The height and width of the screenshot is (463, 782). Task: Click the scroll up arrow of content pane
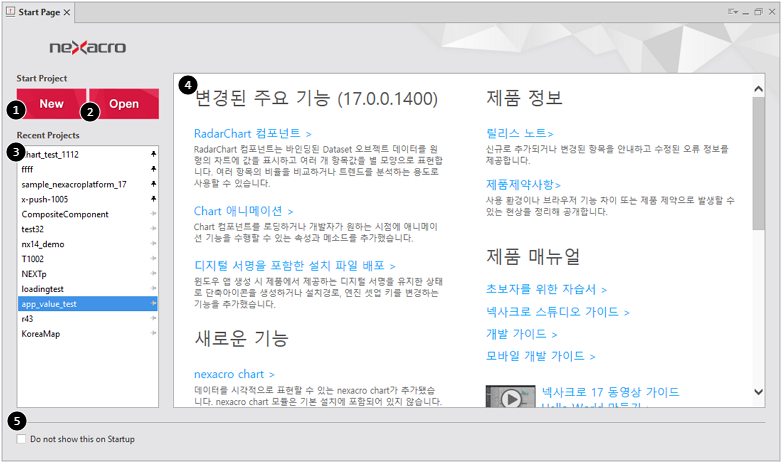click(759, 89)
